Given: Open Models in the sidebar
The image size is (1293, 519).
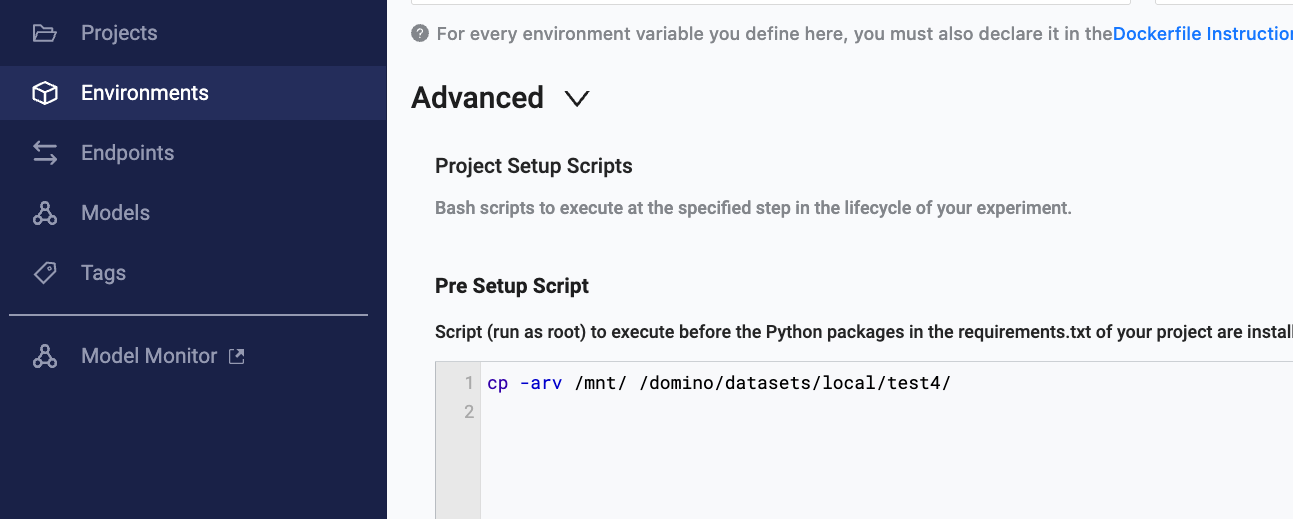Looking at the screenshot, I should pyautogui.click(x=193, y=213).
